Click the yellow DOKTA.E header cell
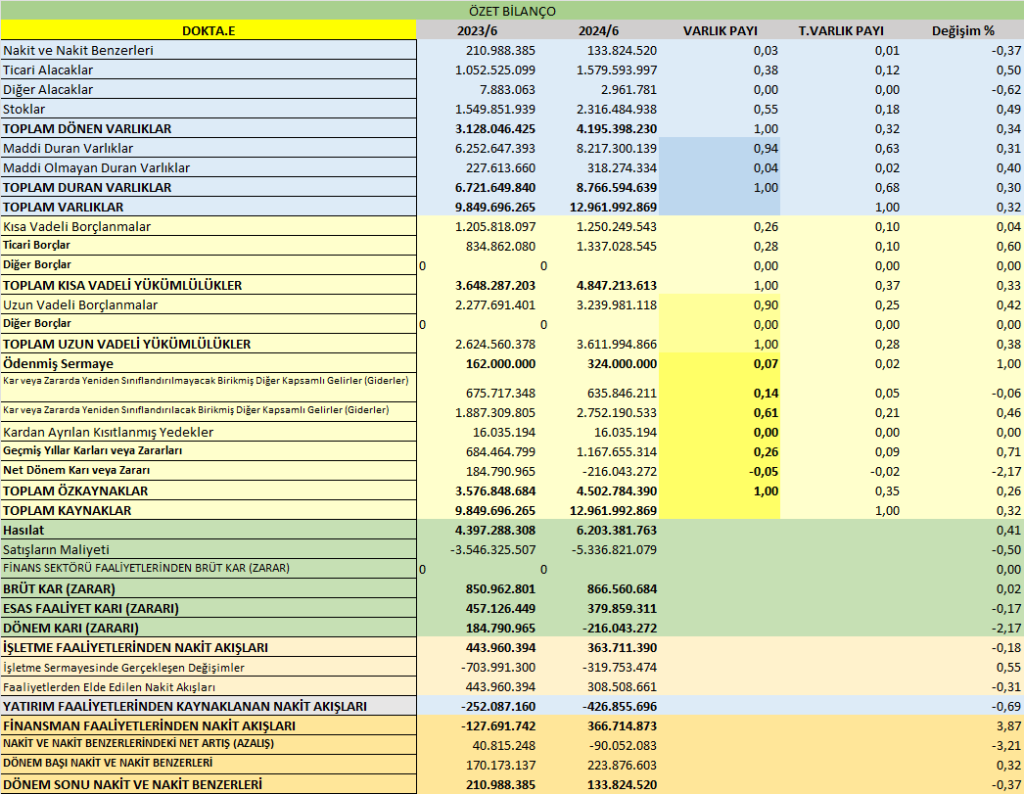The image size is (1024, 794). (x=208, y=31)
